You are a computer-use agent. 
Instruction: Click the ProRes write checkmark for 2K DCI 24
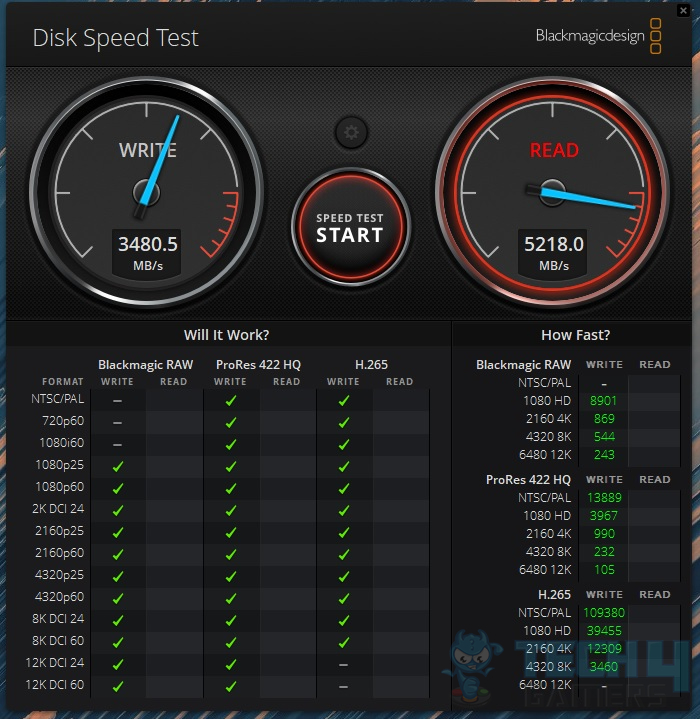(231, 510)
